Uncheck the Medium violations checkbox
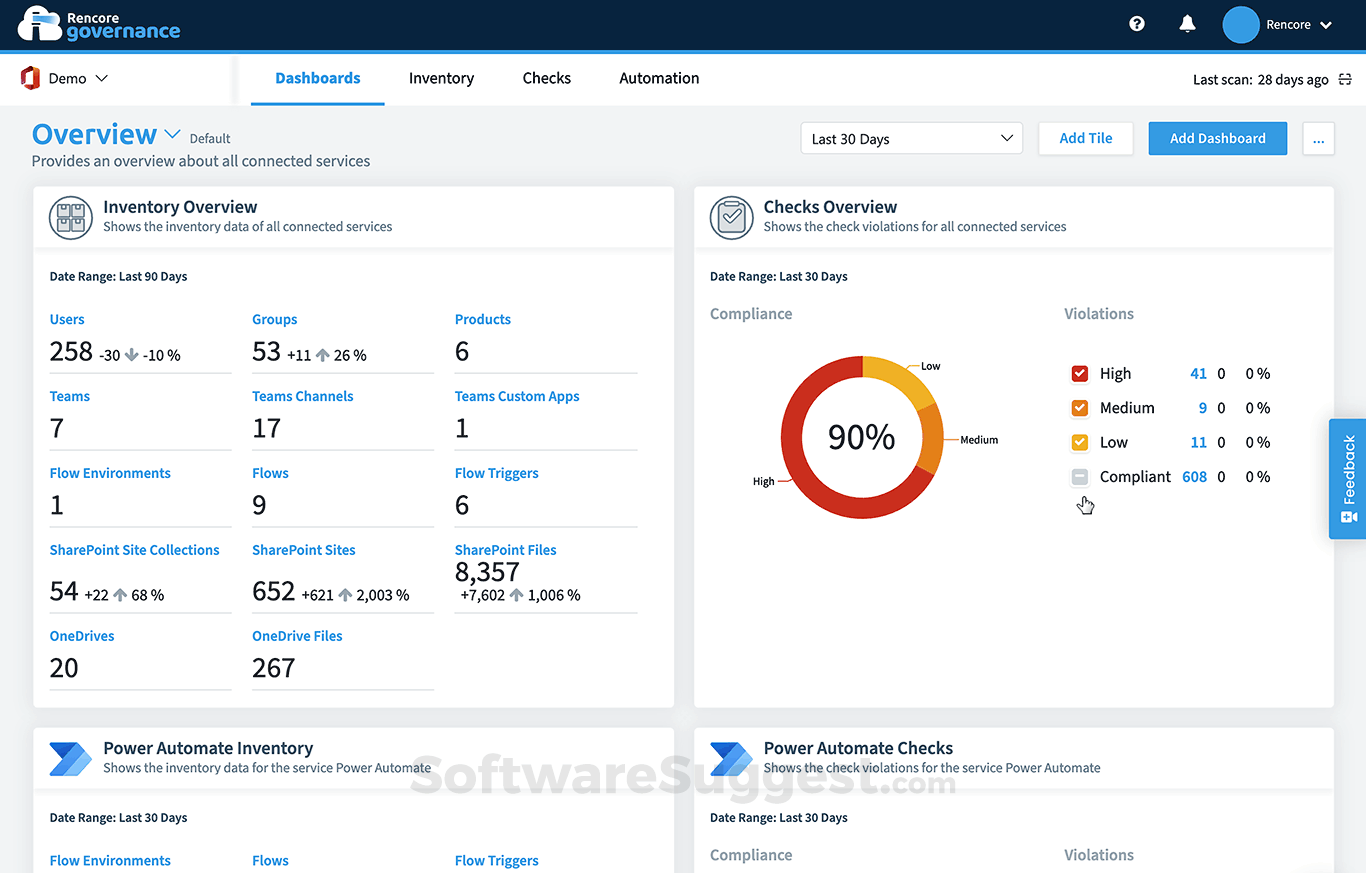Image resolution: width=1366 pixels, height=873 pixels. coord(1080,408)
